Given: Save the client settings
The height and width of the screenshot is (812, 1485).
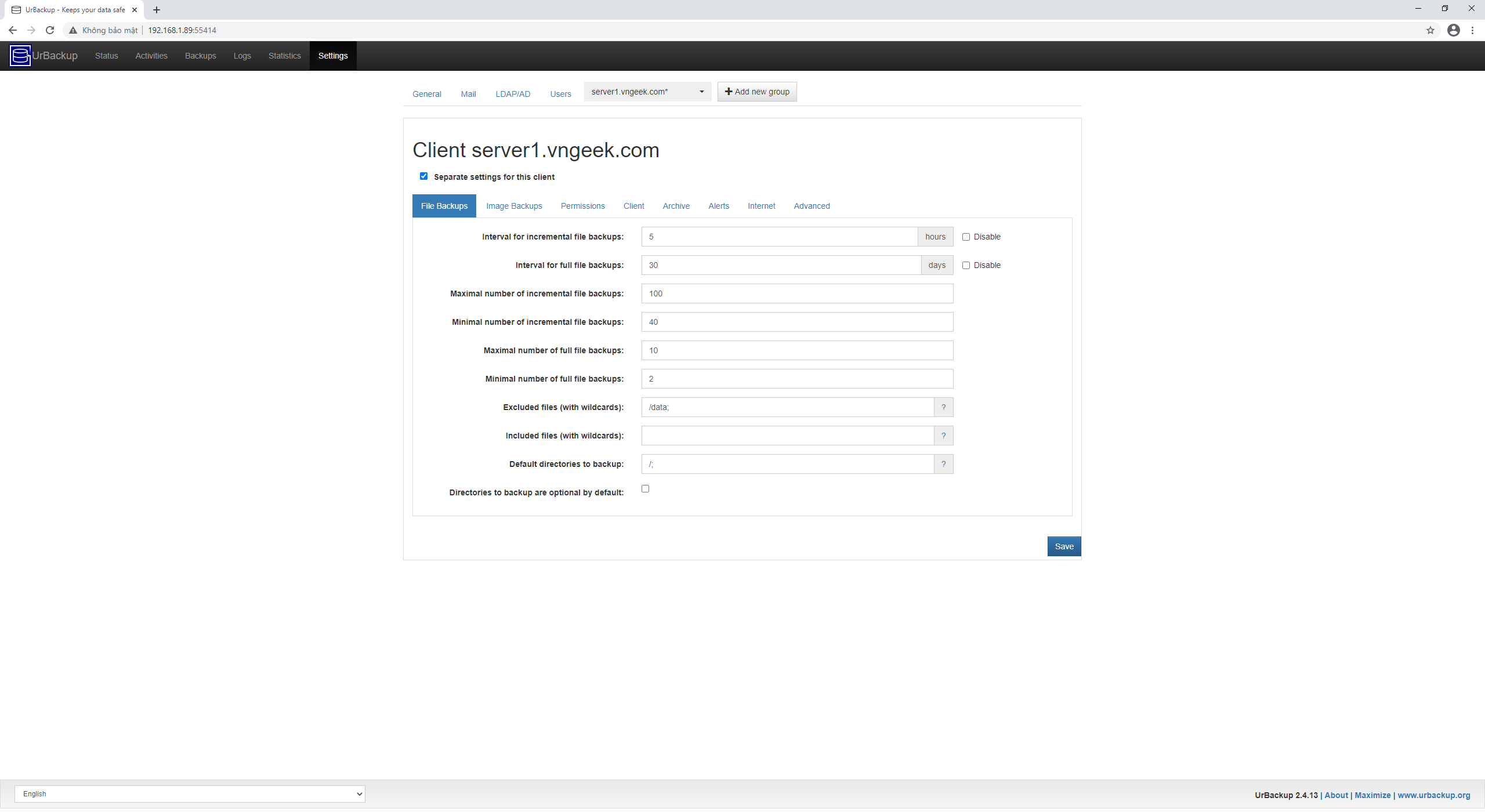Looking at the screenshot, I should click(1064, 546).
